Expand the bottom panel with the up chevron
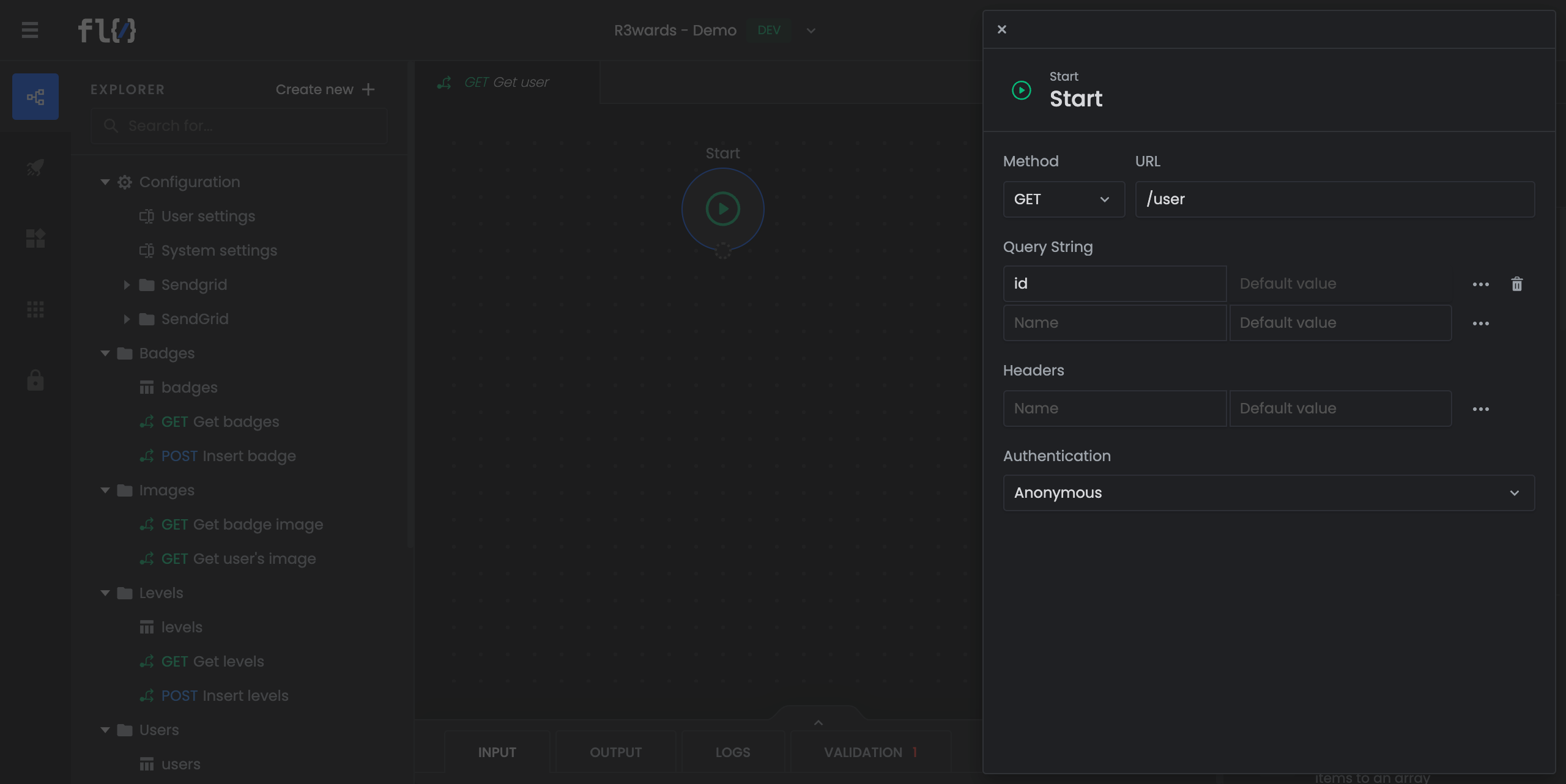Image resolution: width=1566 pixels, height=784 pixels. [818, 722]
